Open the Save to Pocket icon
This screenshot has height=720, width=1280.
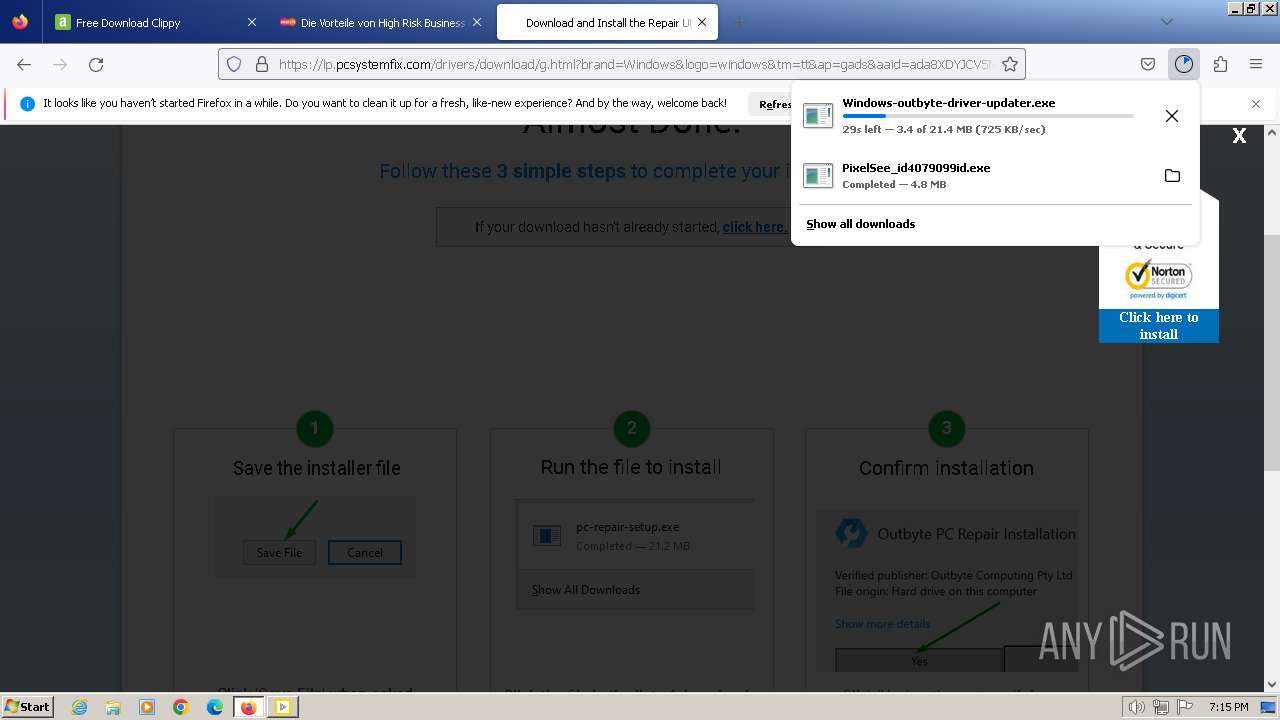pos(1148,64)
